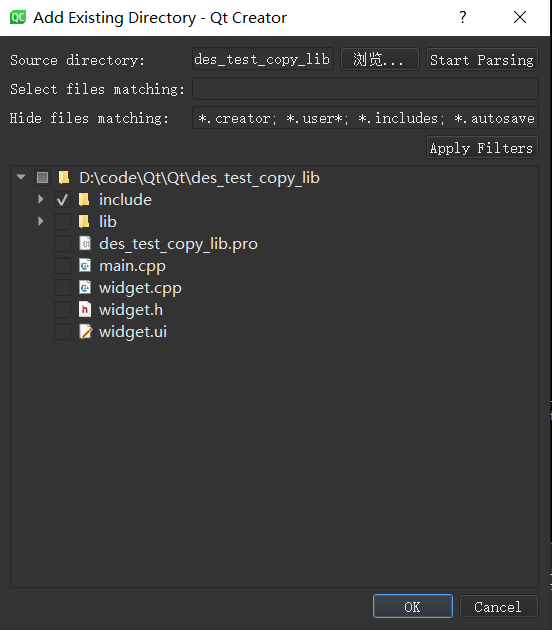552x630 pixels.
Task: Click the widget.ui designer file icon
Action: tap(86, 332)
